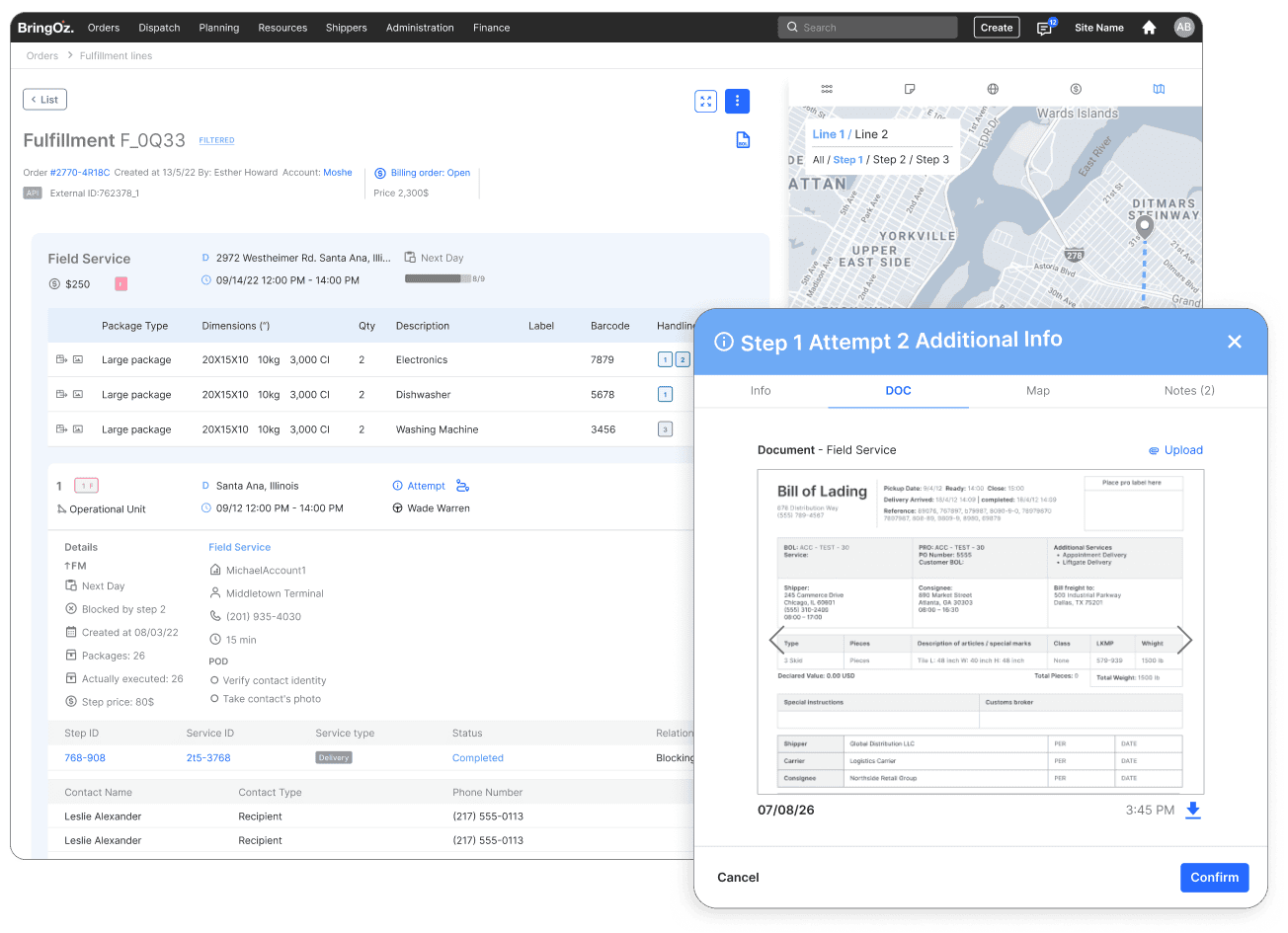1288x933 pixels.
Task: Go to home via house icon
Action: tap(1149, 28)
